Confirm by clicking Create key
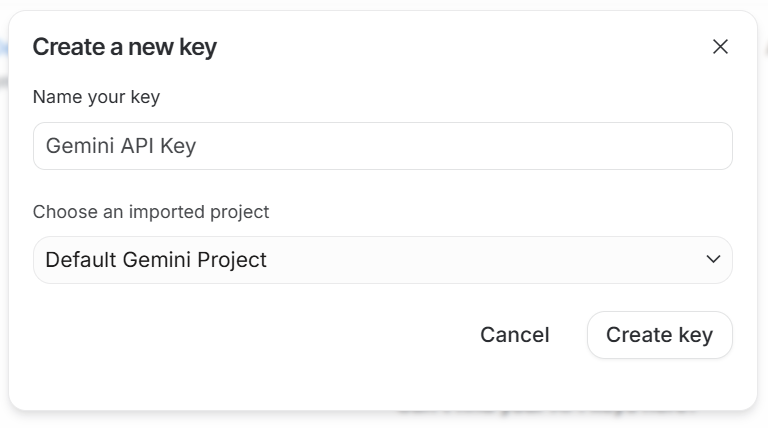The image size is (768, 428). click(659, 335)
